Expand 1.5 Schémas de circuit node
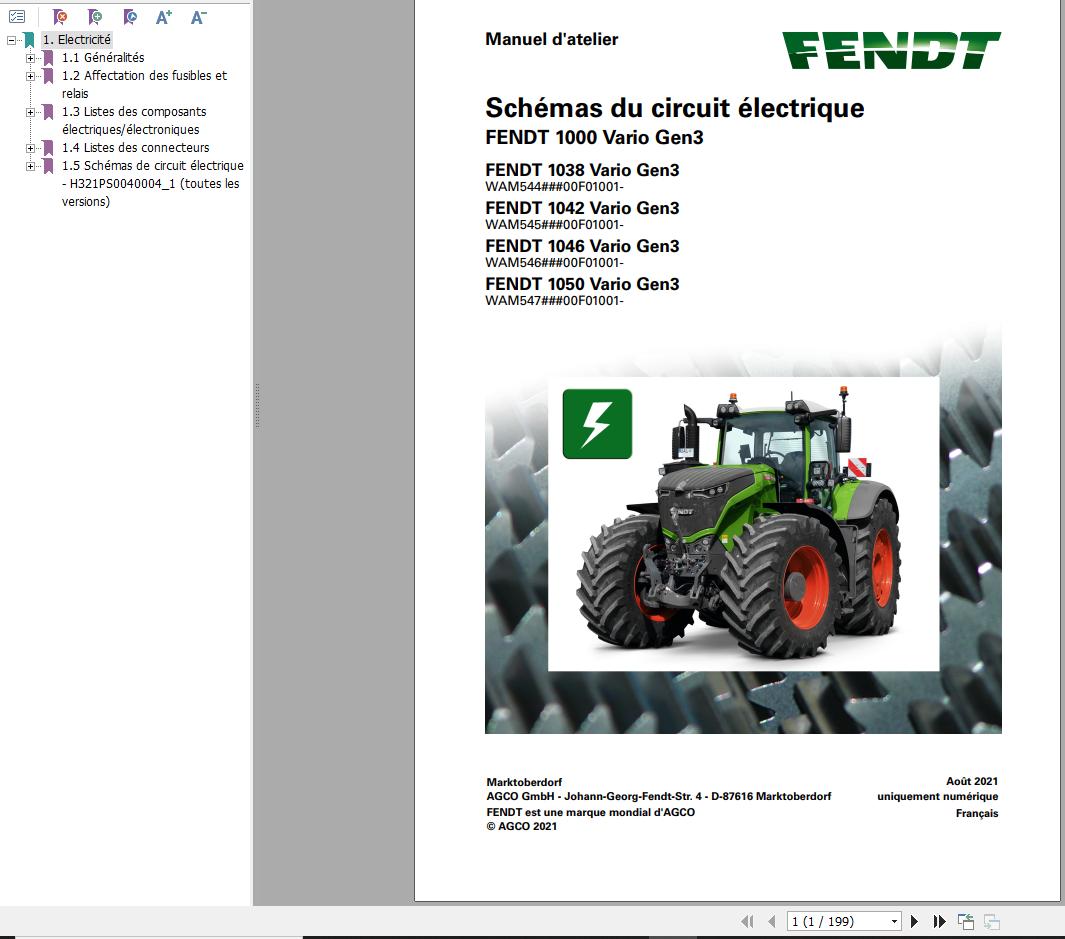The height and width of the screenshot is (939, 1065). tap(31, 166)
